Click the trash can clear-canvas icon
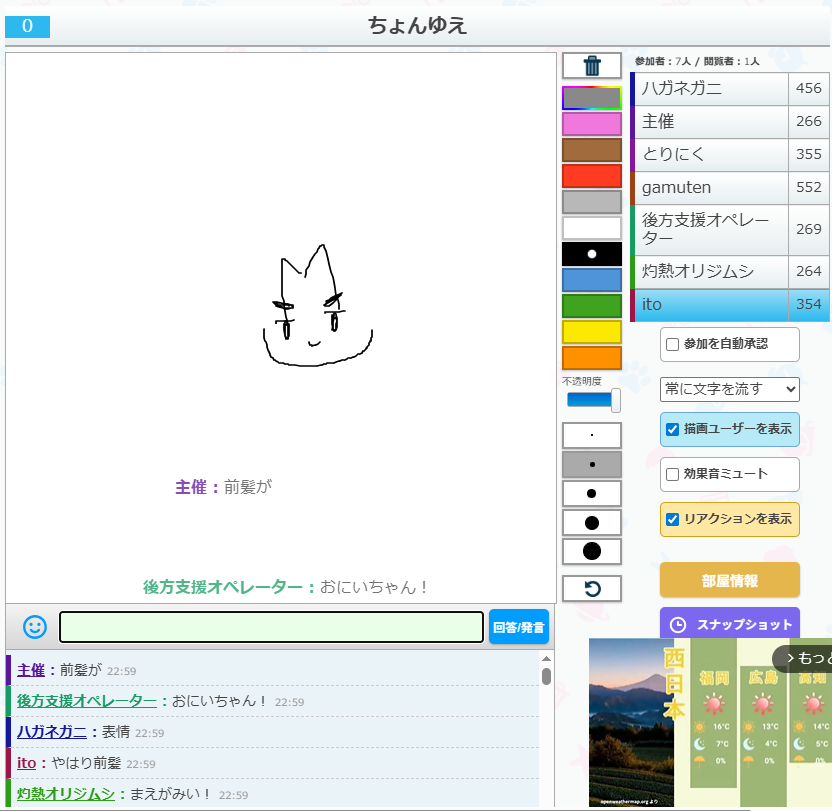 tap(592, 66)
